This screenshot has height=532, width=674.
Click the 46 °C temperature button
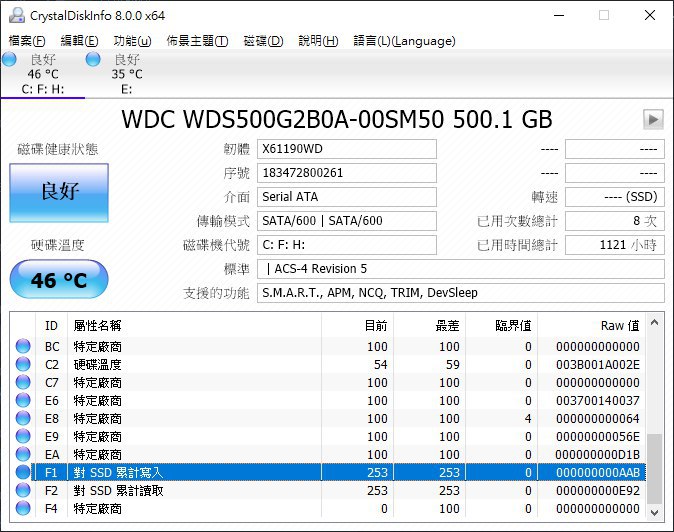59,279
